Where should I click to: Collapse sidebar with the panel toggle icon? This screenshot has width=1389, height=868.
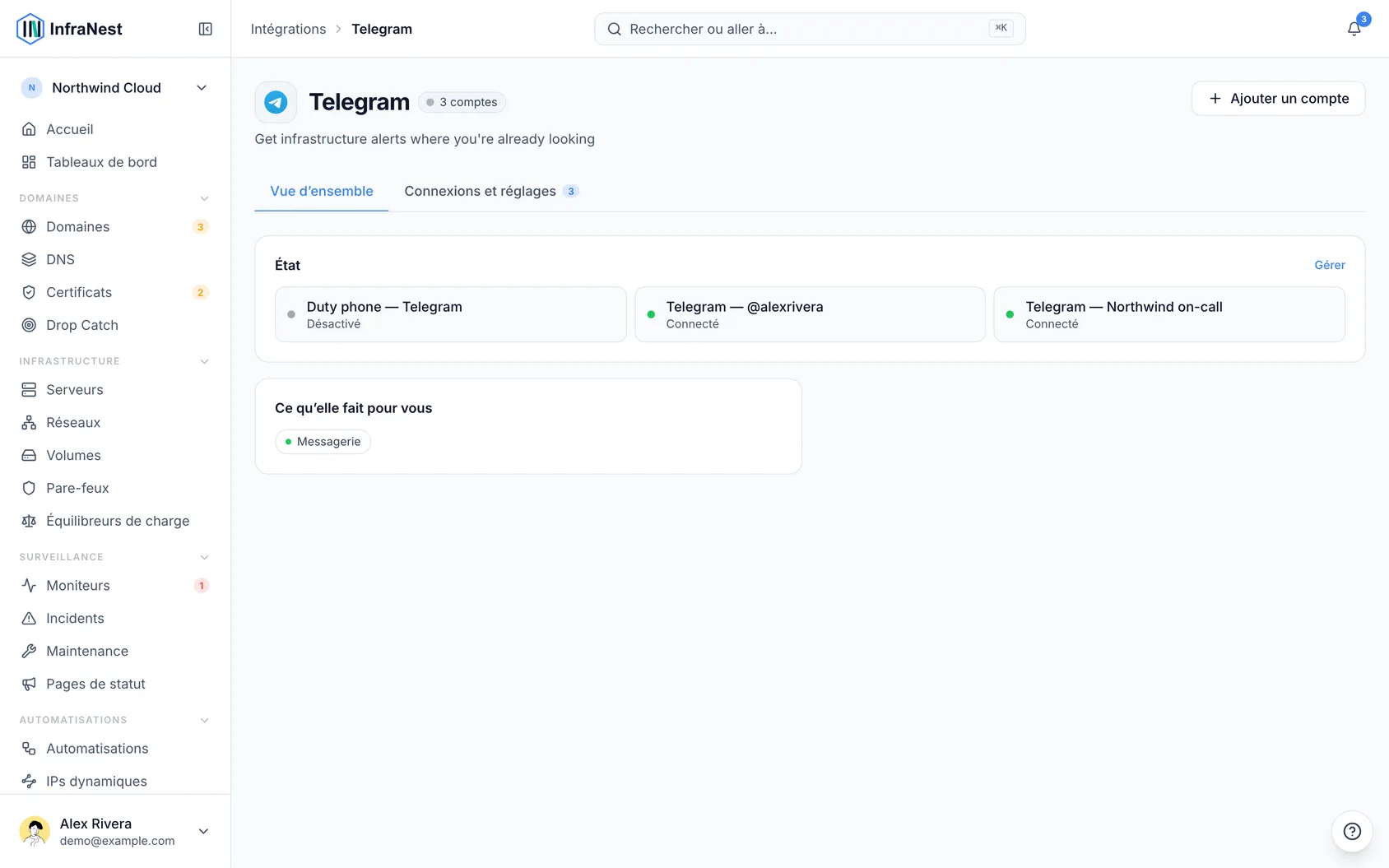206,29
